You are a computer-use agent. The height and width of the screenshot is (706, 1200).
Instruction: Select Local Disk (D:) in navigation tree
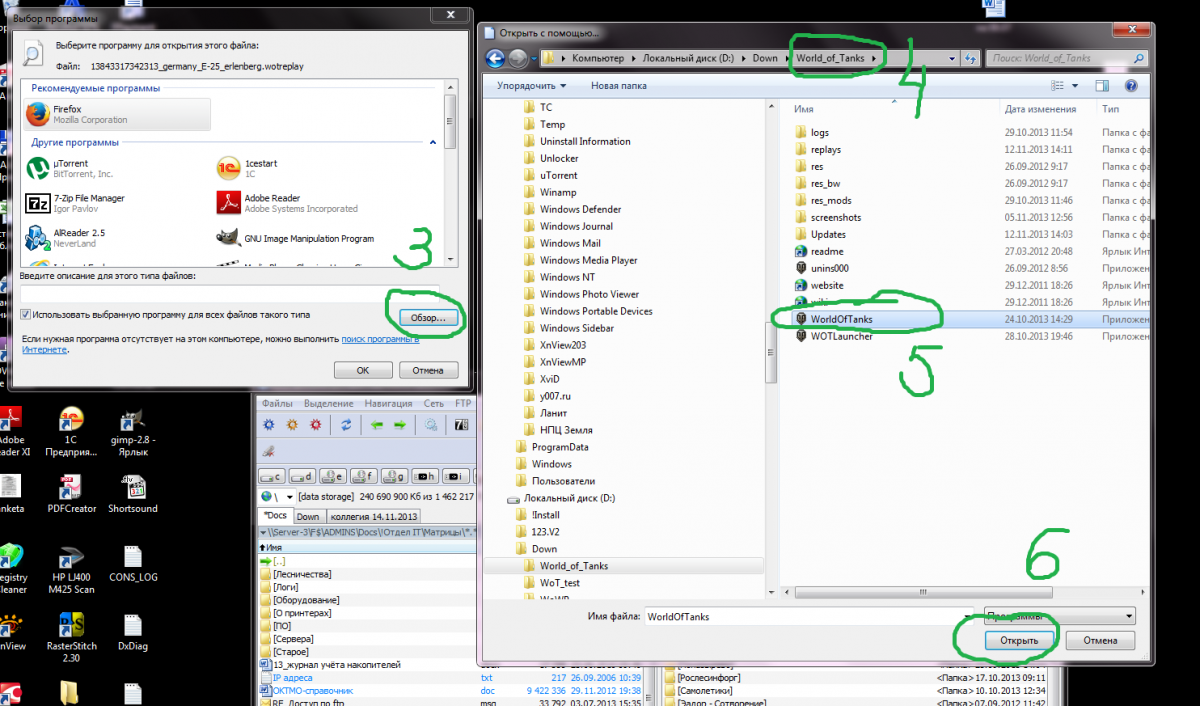click(x=569, y=498)
